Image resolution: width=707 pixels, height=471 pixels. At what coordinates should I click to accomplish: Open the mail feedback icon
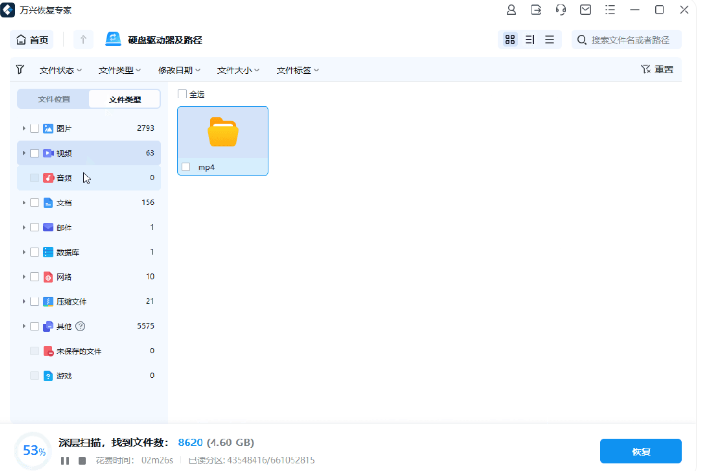[585, 9]
